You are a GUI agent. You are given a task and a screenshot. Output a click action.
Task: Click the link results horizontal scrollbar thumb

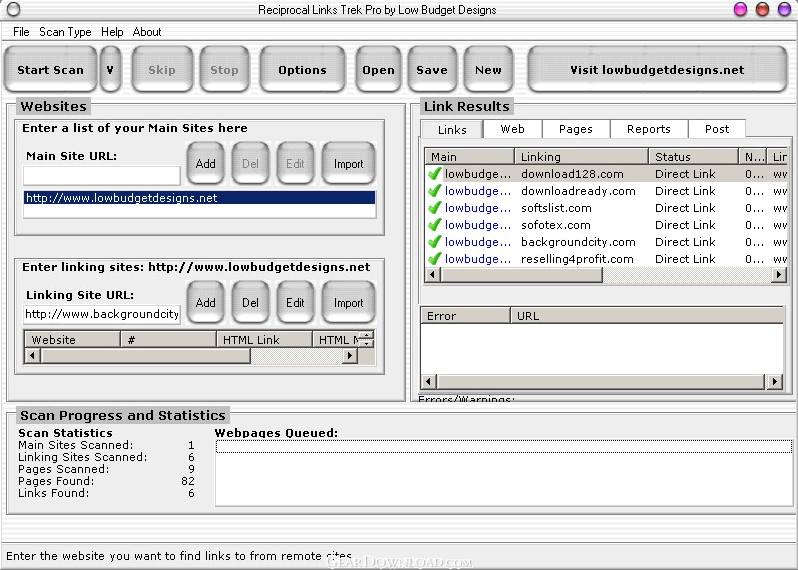(522, 275)
